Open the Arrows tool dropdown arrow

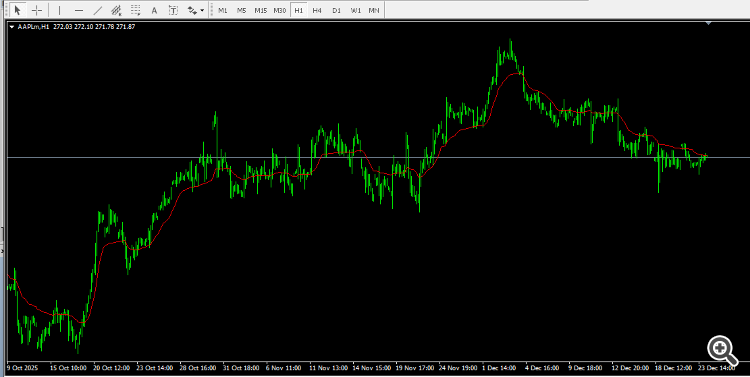202,10
